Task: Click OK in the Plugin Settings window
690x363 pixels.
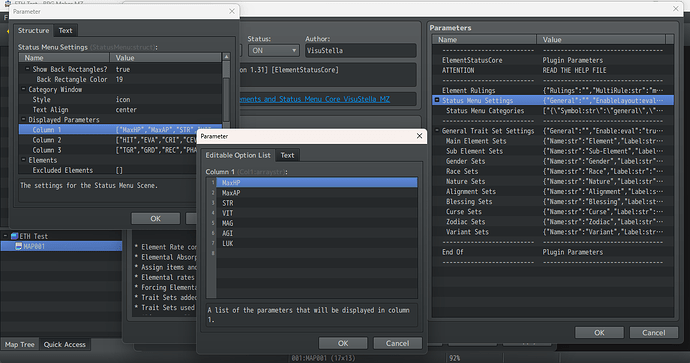Action: click(x=599, y=333)
